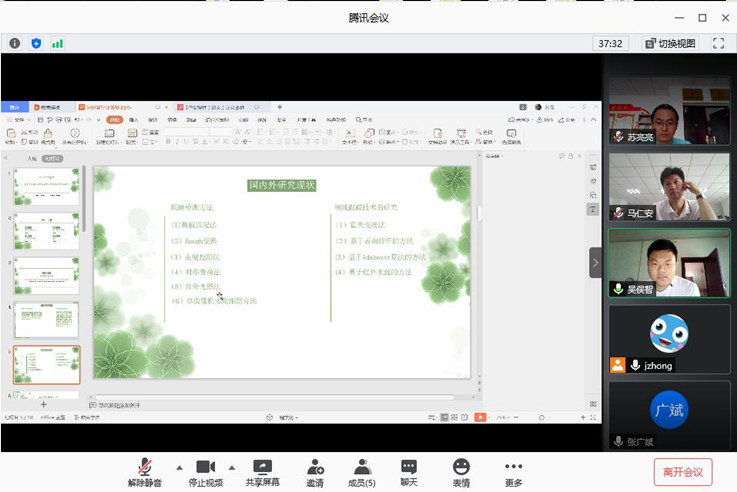Select the 吴侯智 participant video tile
This screenshot has height=492, width=737.
coord(669,263)
